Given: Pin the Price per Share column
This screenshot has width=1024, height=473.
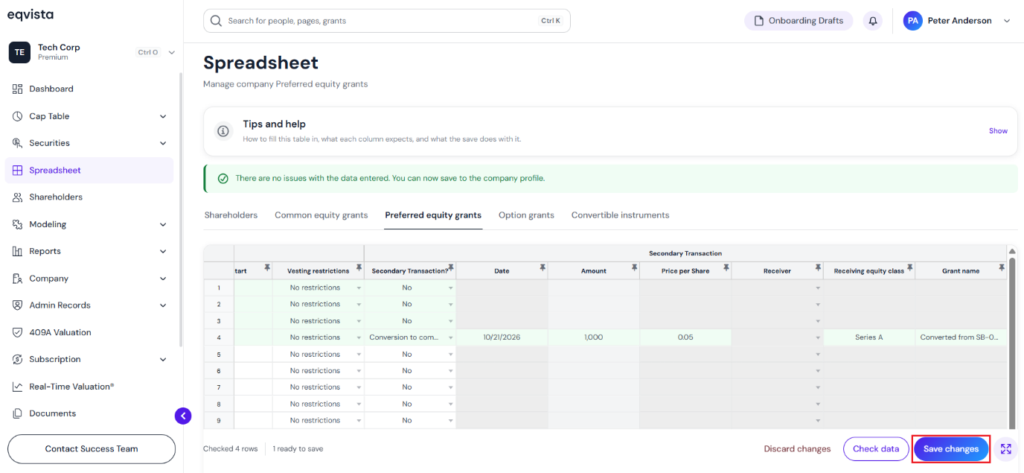Looking at the screenshot, I should (726, 268).
